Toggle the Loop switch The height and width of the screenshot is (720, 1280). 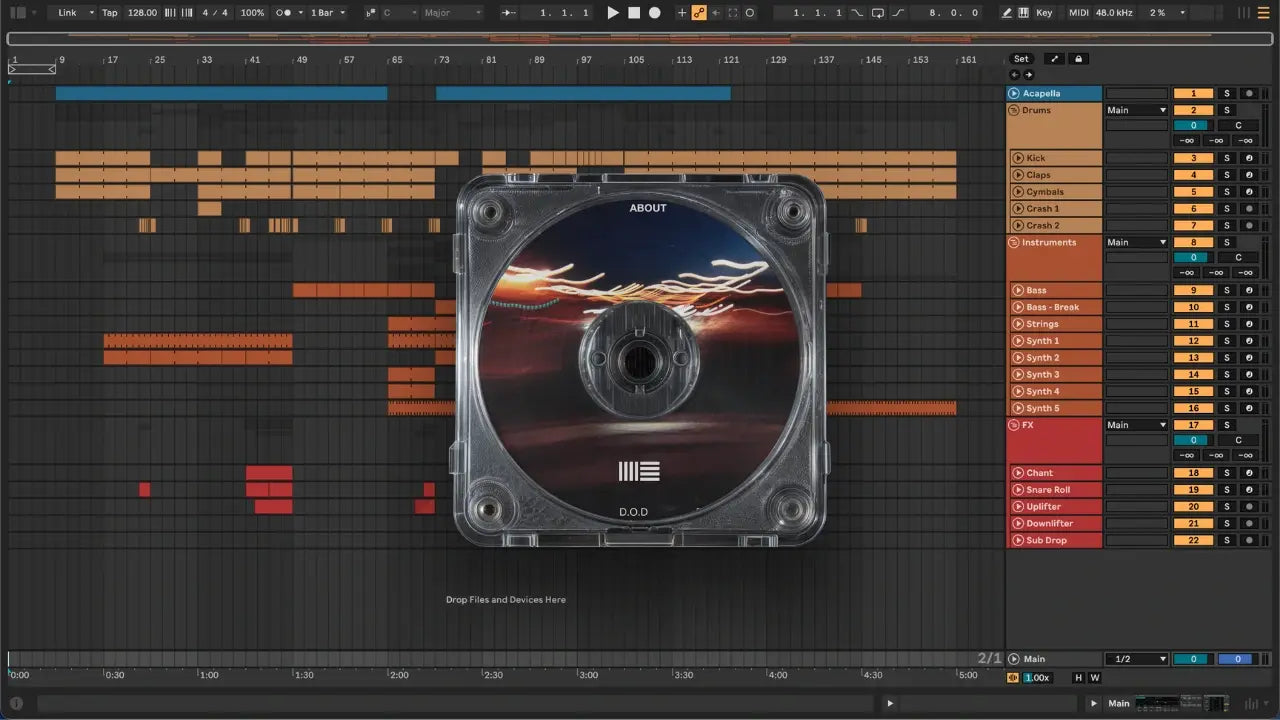[x=878, y=13]
